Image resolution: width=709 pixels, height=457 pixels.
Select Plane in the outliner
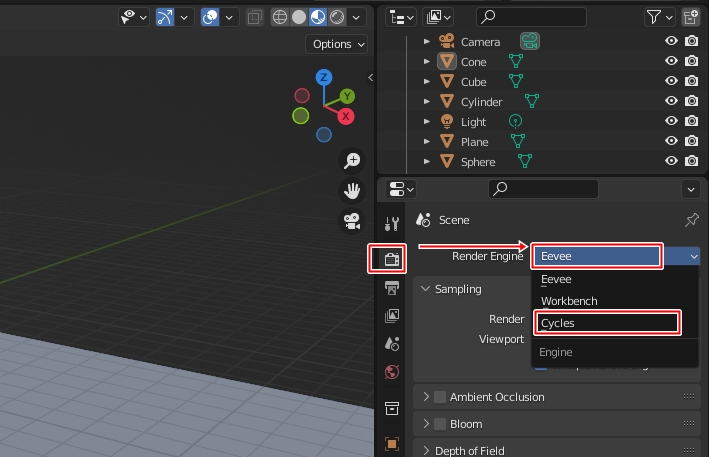[x=474, y=142]
